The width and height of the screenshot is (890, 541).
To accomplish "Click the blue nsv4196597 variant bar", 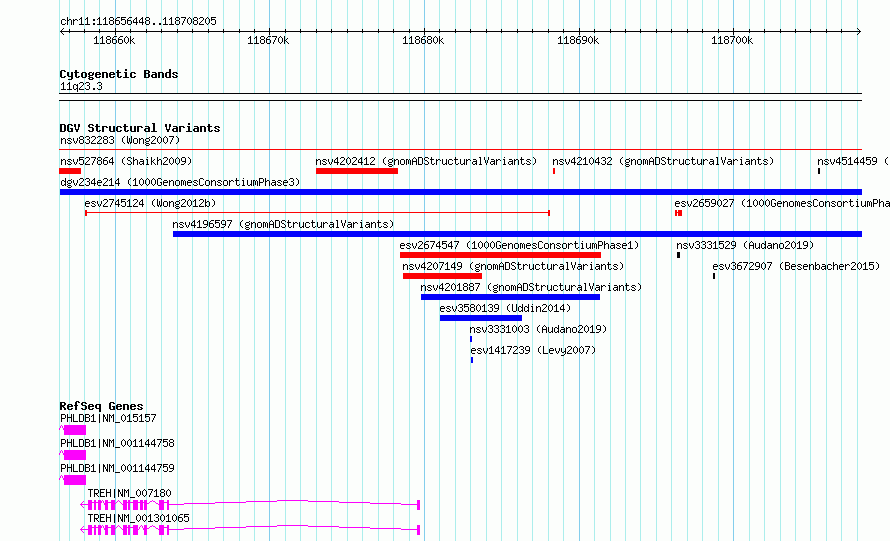I will 518,234.
